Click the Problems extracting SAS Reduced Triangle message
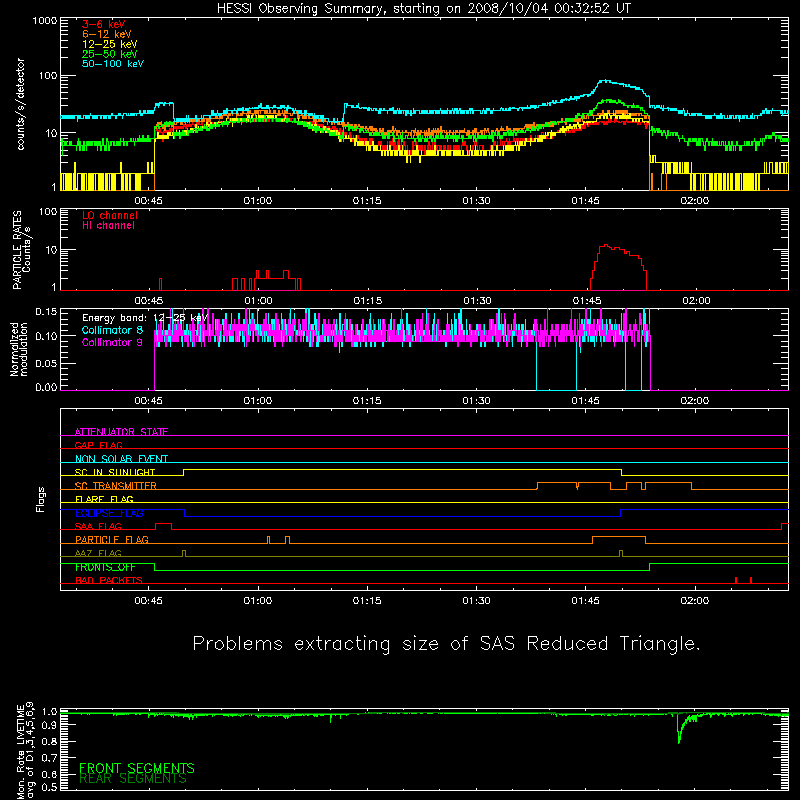 click(x=446, y=644)
